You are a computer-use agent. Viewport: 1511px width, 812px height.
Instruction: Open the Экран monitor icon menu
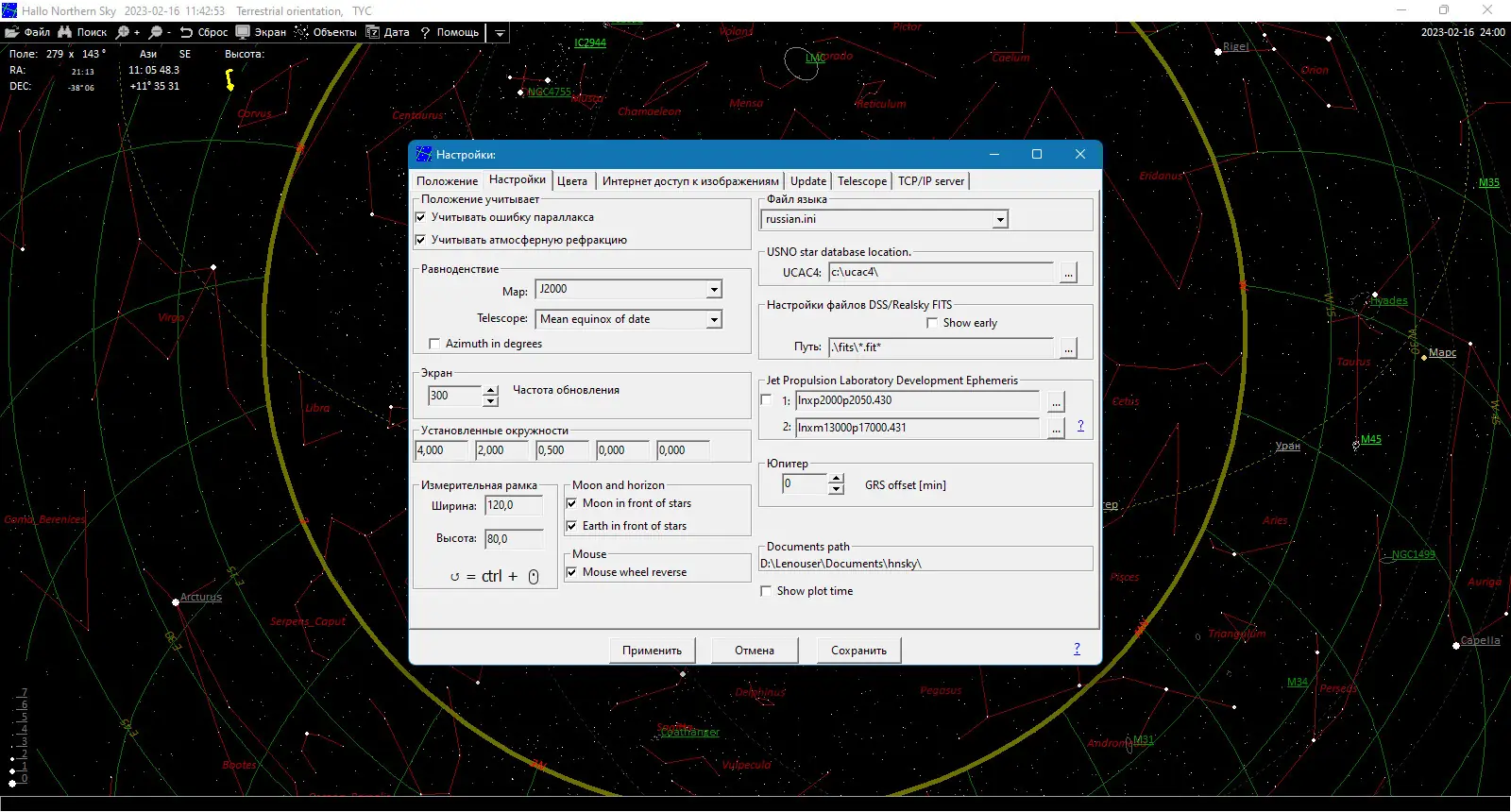coord(244,32)
